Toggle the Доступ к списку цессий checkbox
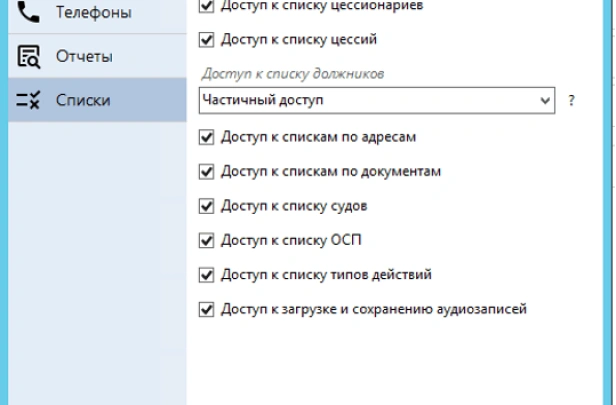The height and width of the screenshot is (405, 616). pyautogui.click(x=207, y=40)
